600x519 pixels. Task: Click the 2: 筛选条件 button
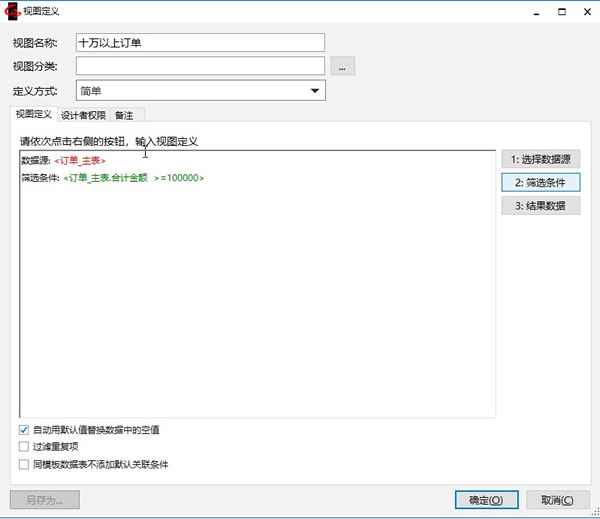(540, 183)
